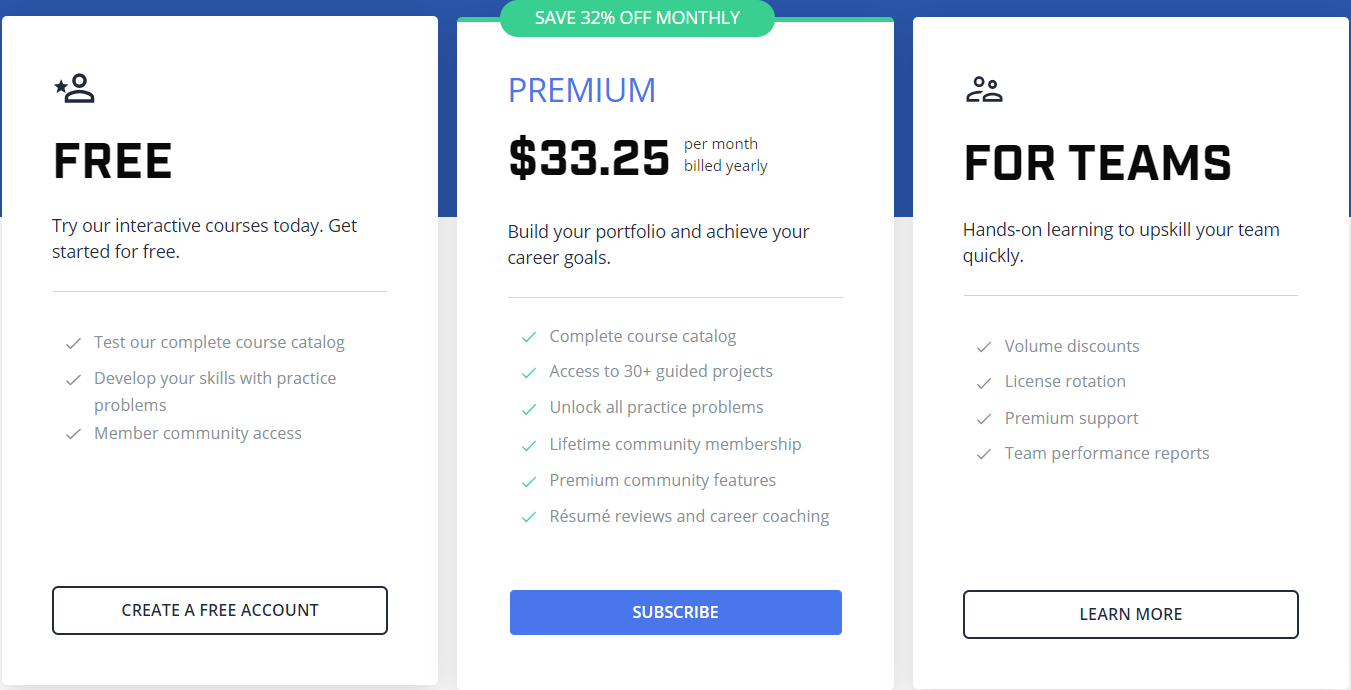This screenshot has height=690, width=1351.
Task: Click the $33.25 price label
Action: tap(588, 156)
